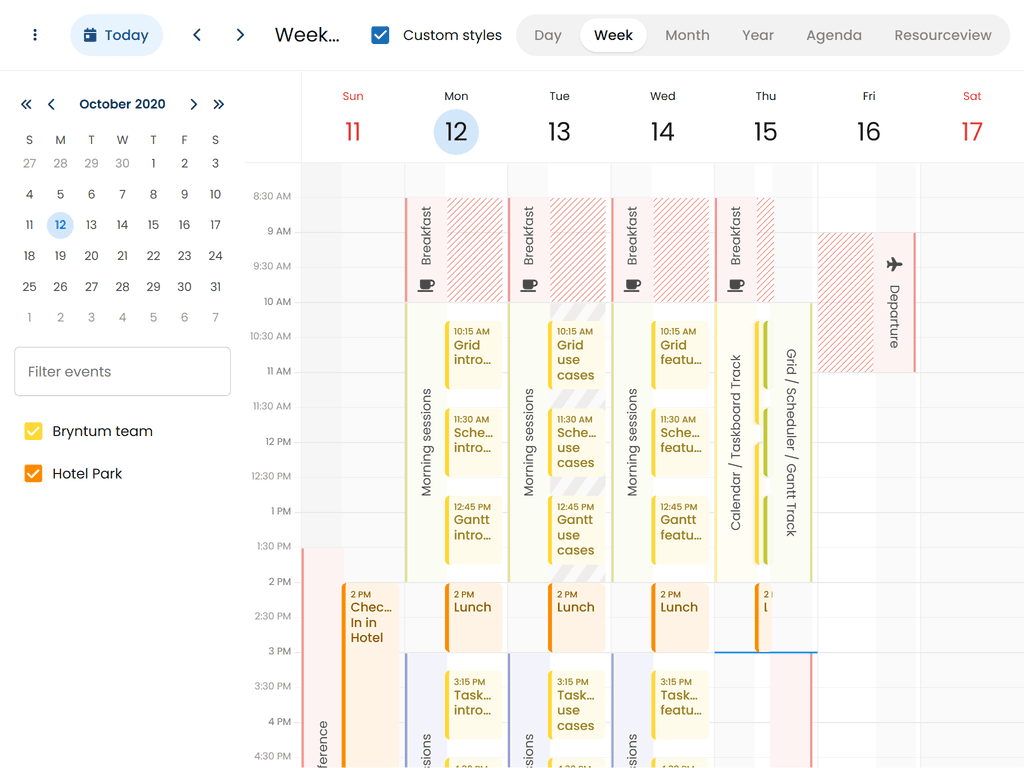This screenshot has height=768, width=1024.
Task: Advance to next month in mini calendar
Action: pos(194,104)
